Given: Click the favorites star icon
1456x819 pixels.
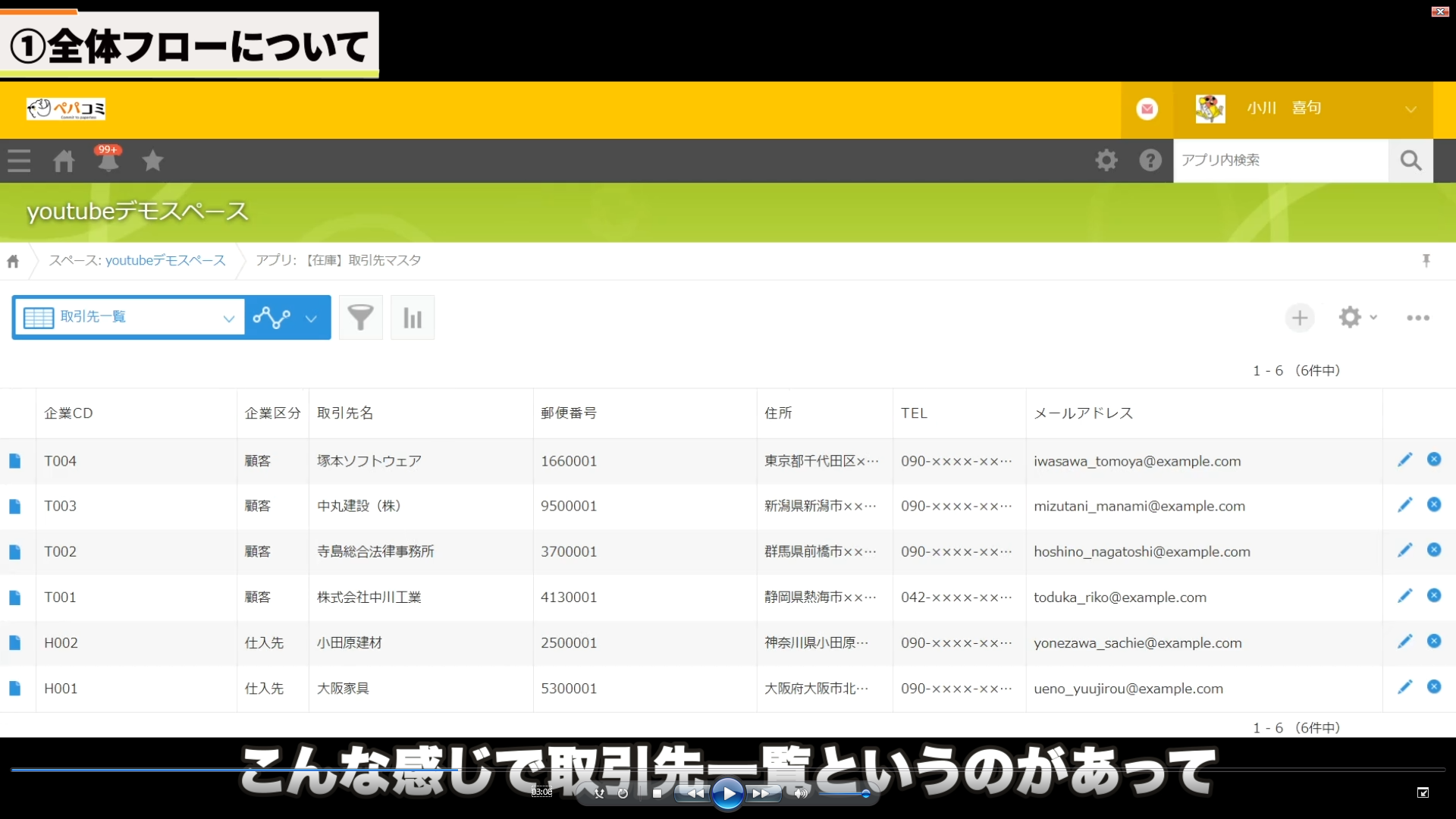Looking at the screenshot, I should tap(152, 161).
